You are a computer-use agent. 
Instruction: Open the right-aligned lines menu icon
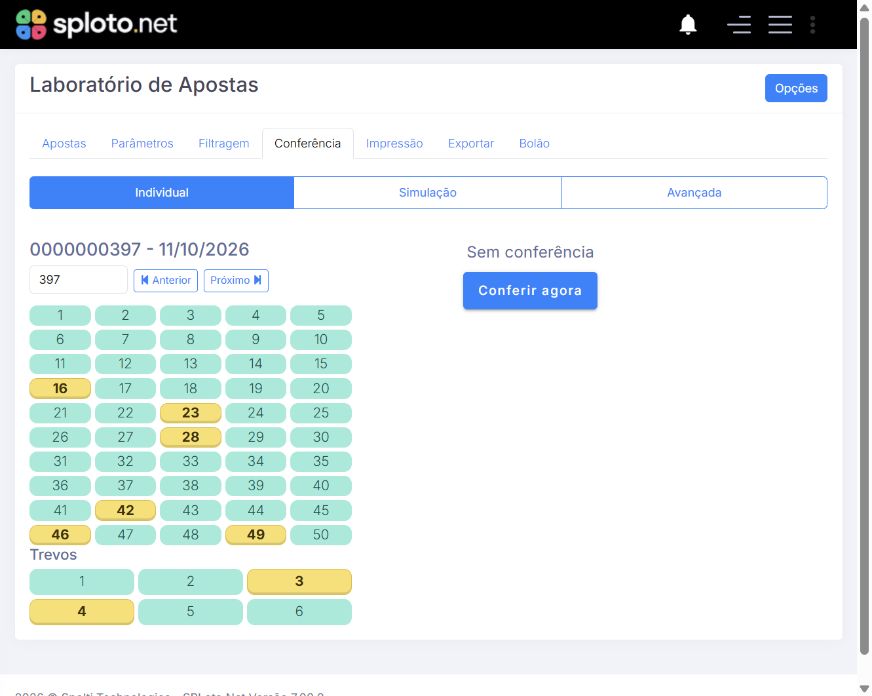[x=739, y=24]
